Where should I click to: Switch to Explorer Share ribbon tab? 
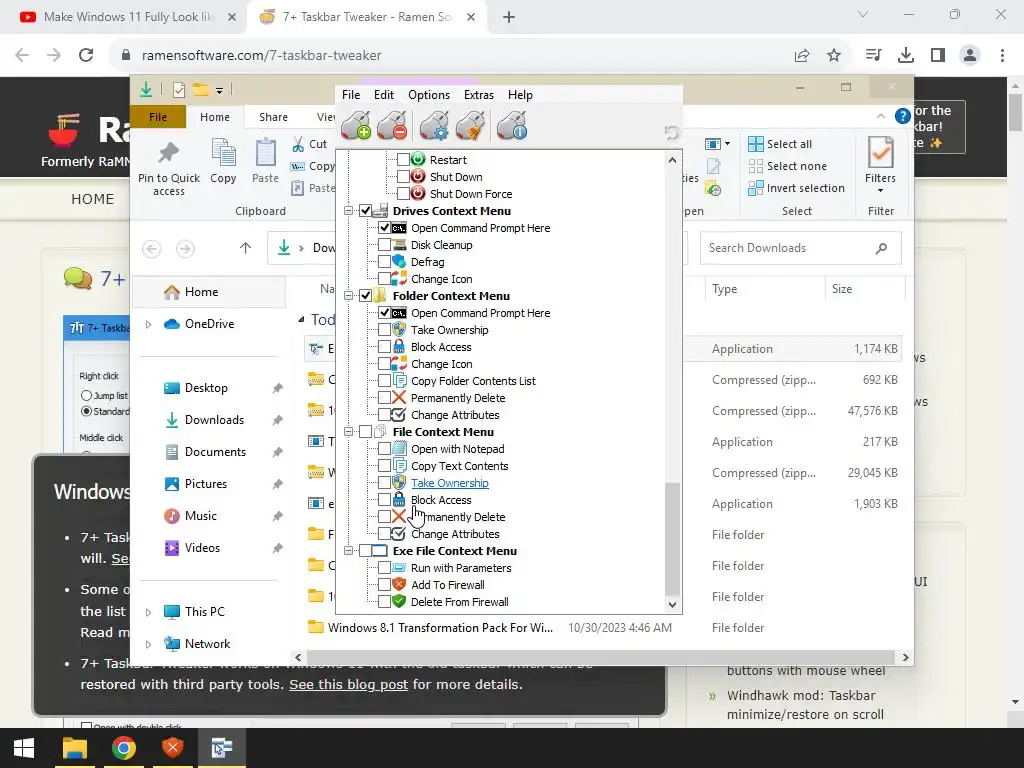click(x=273, y=117)
